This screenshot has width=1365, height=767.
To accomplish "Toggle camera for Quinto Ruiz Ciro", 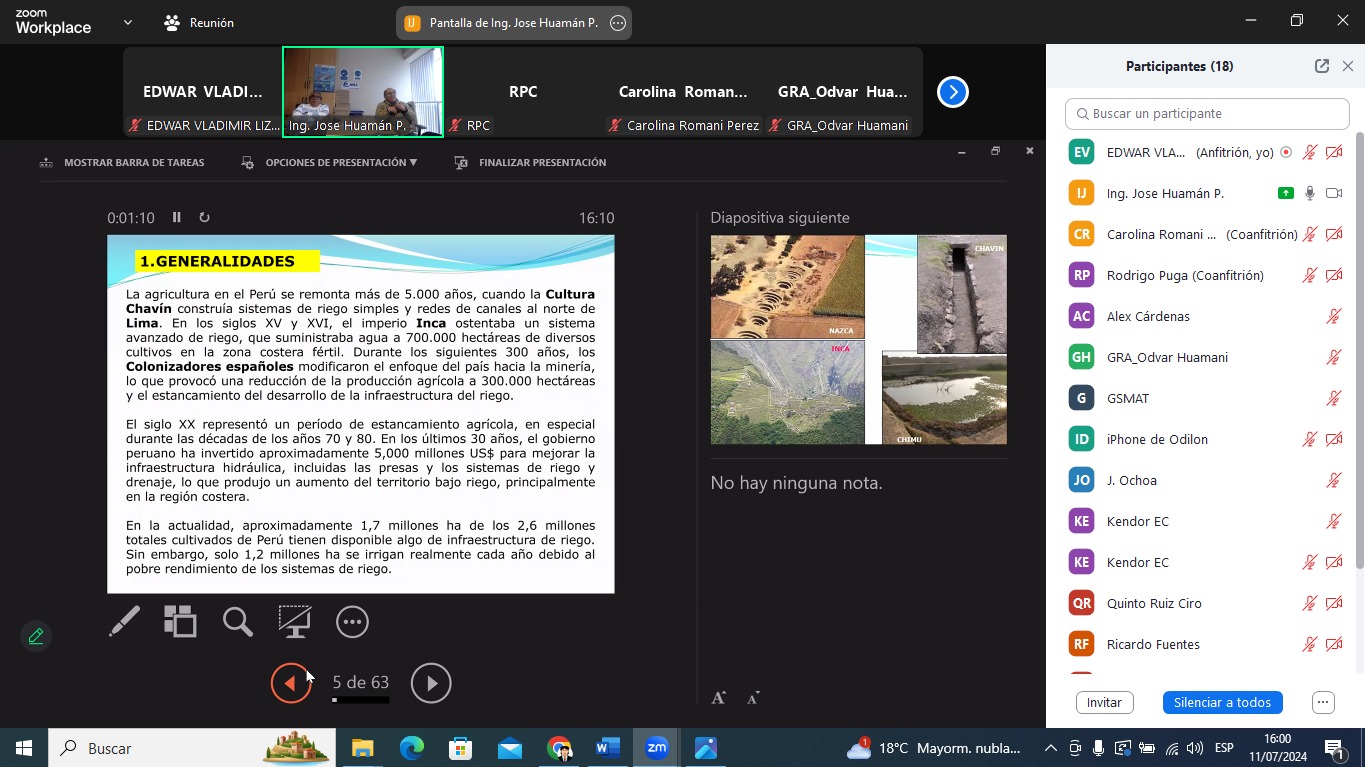I will 1333,603.
